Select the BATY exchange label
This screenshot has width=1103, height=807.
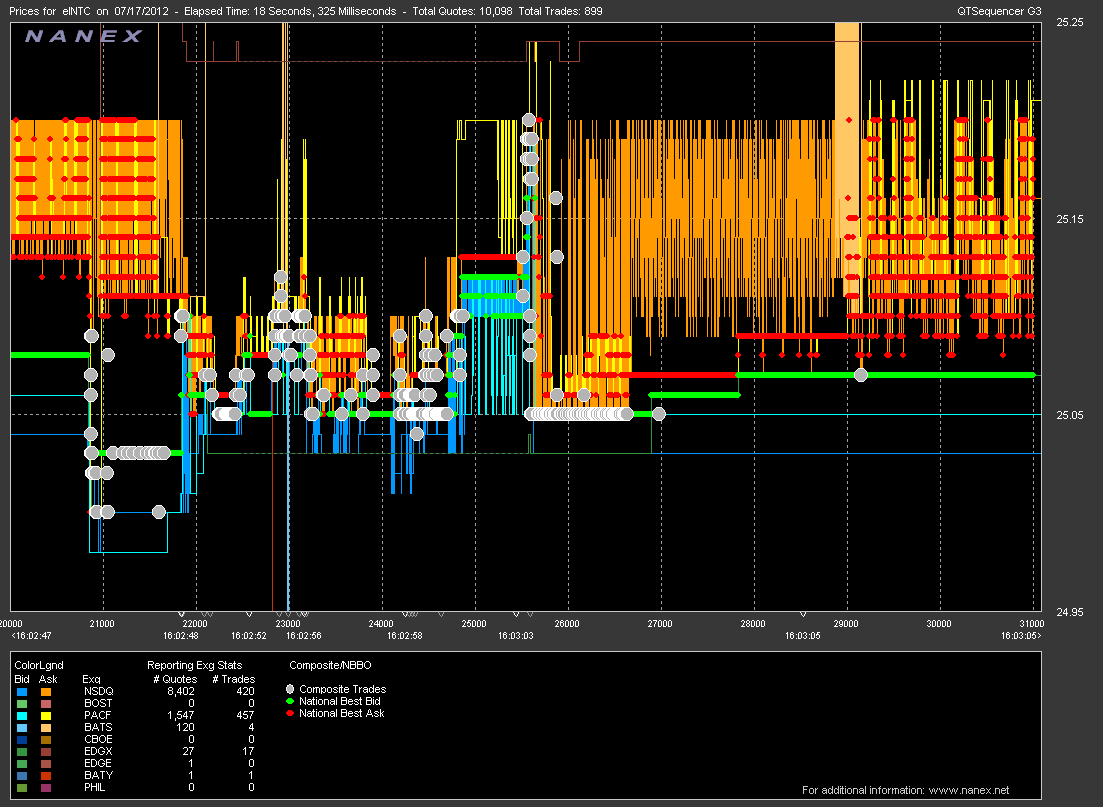coord(98,775)
